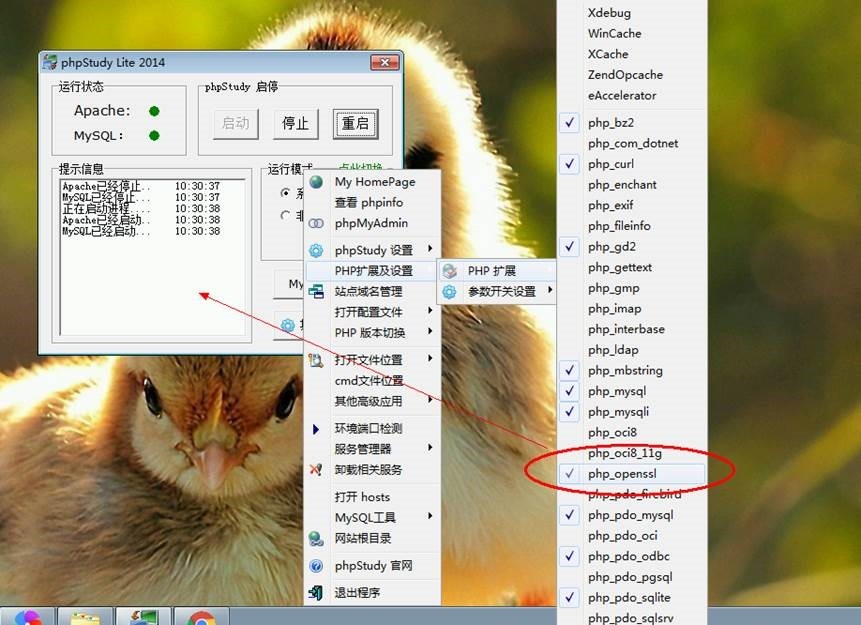This screenshot has height=625, width=861.
Task: Toggle the php_curl extension checkbox
Action: click(570, 164)
